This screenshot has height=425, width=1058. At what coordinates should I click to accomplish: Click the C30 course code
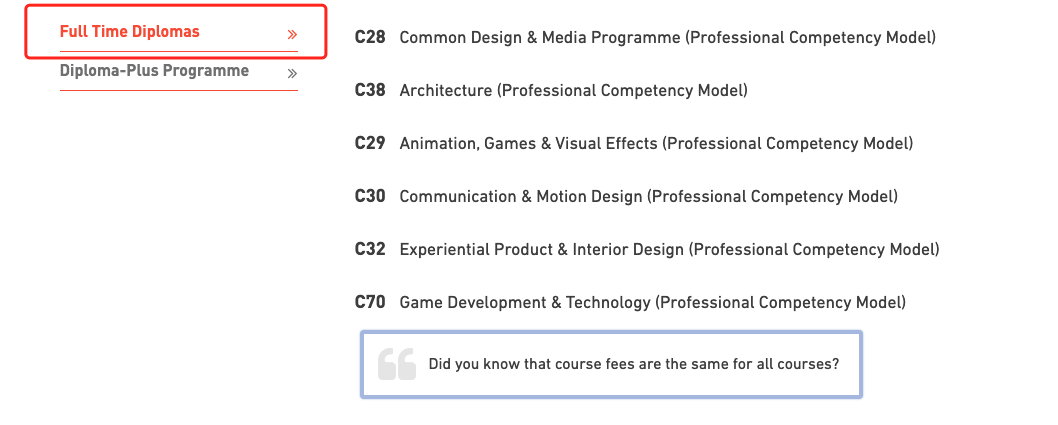pos(370,196)
